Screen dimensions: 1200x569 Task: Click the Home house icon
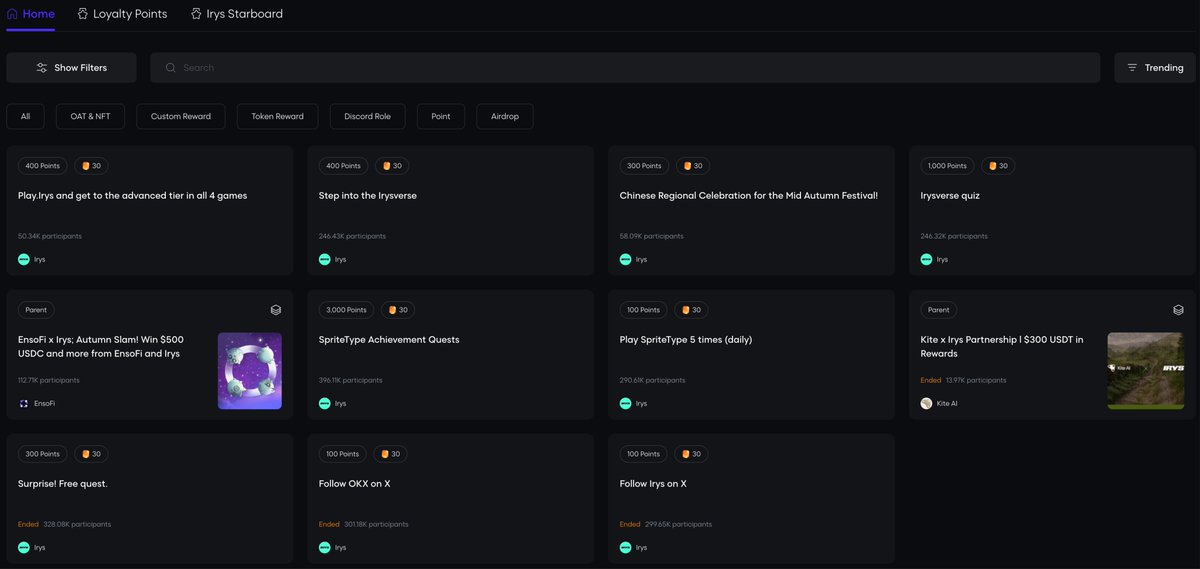[12, 14]
